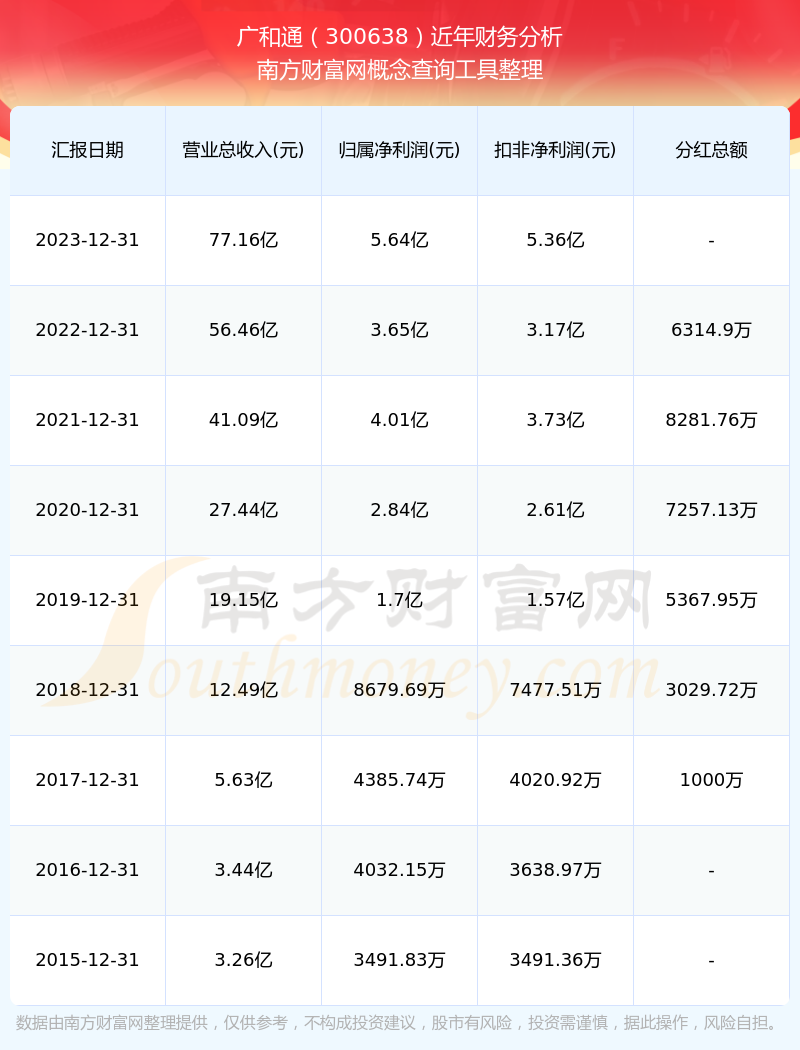Click dividend value 3029.72万
Viewport: 800px width, 1050px height.
pos(712,690)
